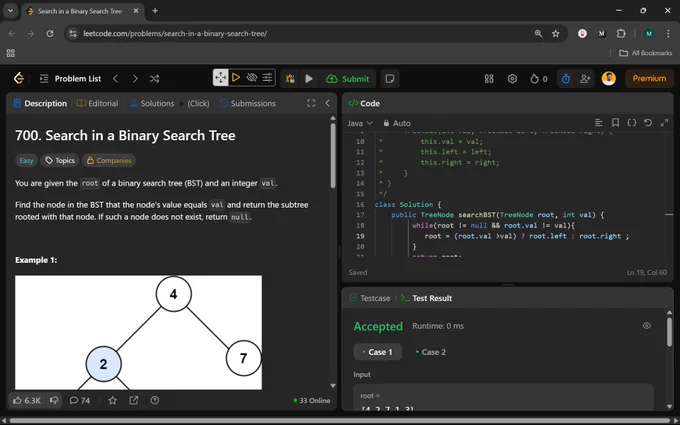Image resolution: width=680 pixels, height=425 pixels.
Task: Open the help question-mark icon
Action: point(154,400)
